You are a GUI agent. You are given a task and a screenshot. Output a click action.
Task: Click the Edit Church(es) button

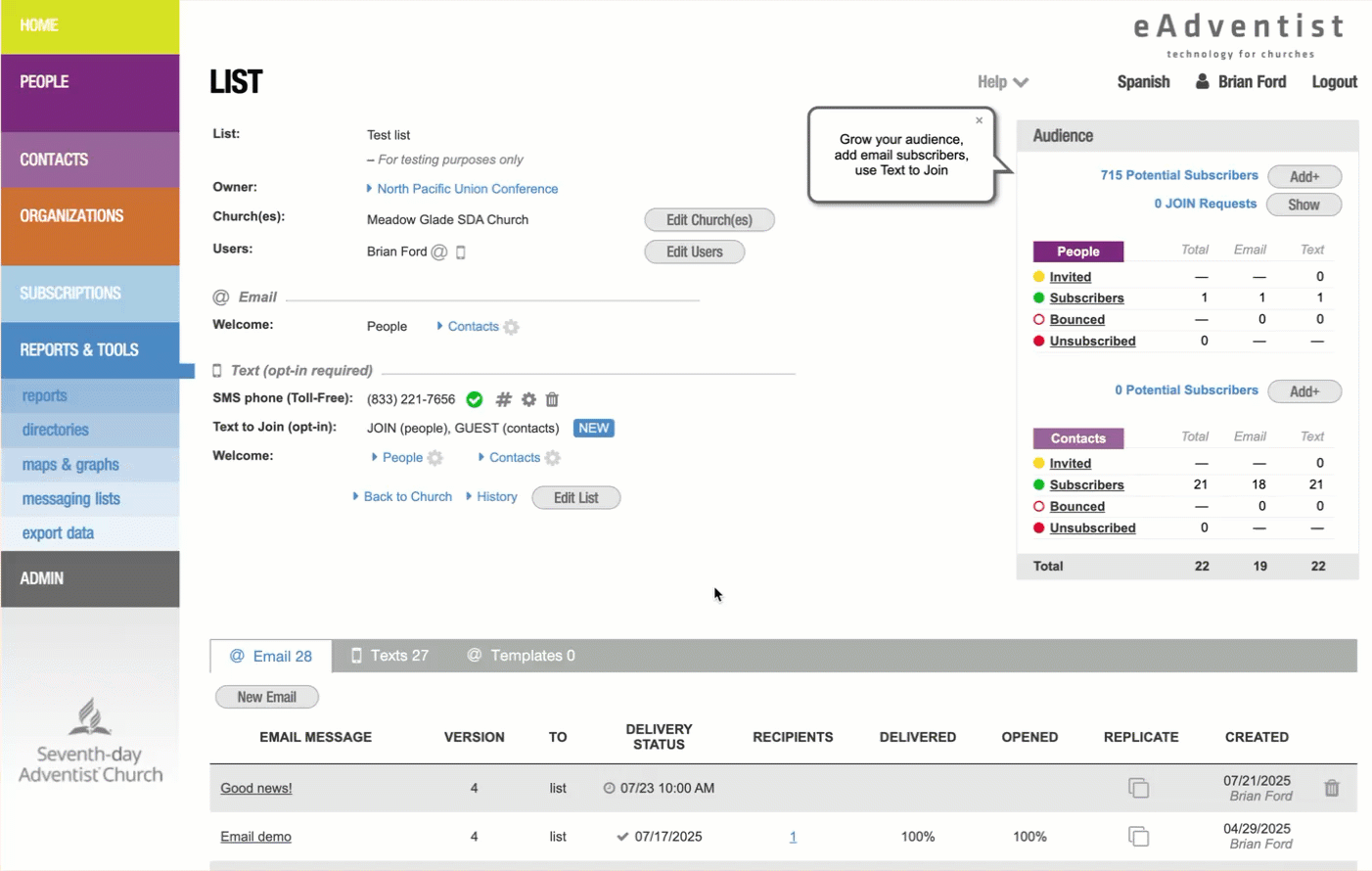click(x=709, y=220)
